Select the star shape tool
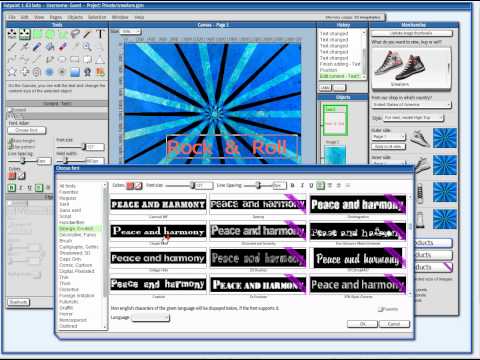This screenshot has width=480, height=360. [x=12, y=72]
